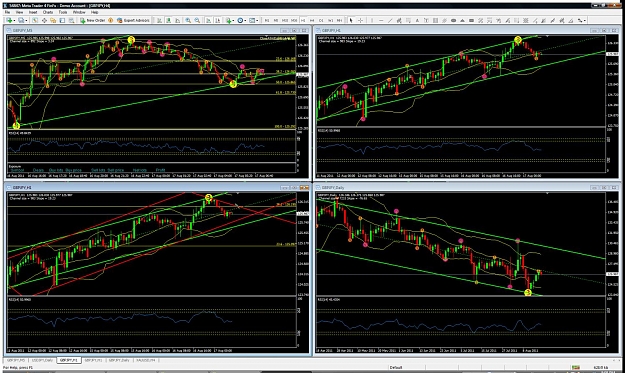The image size is (625, 373).
Task: Expand the Profiles dropdown arrow
Action: pyautogui.click(x=26, y=20)
